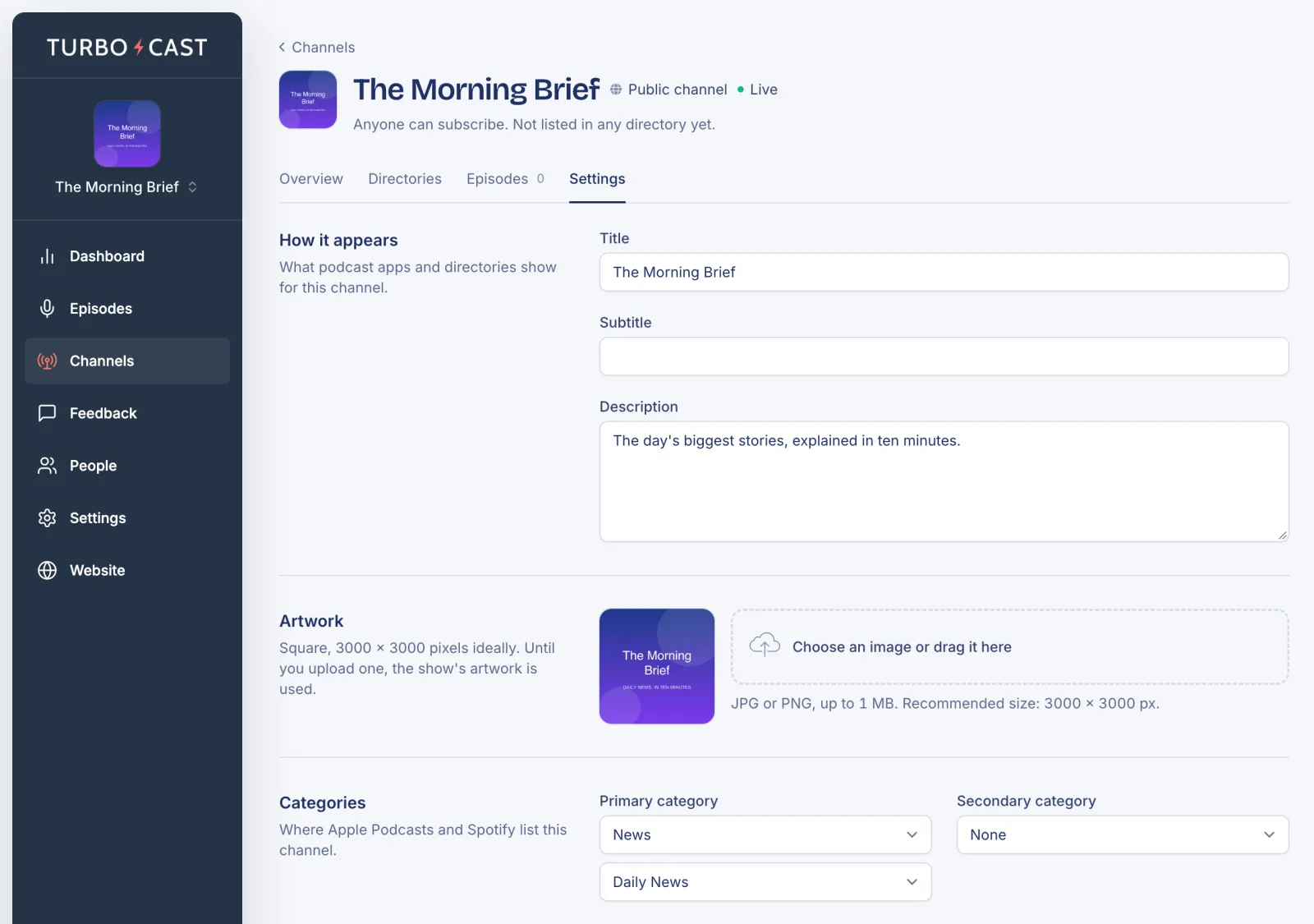
Task: Click the TurboCast logo
Action: coord(127,48)
